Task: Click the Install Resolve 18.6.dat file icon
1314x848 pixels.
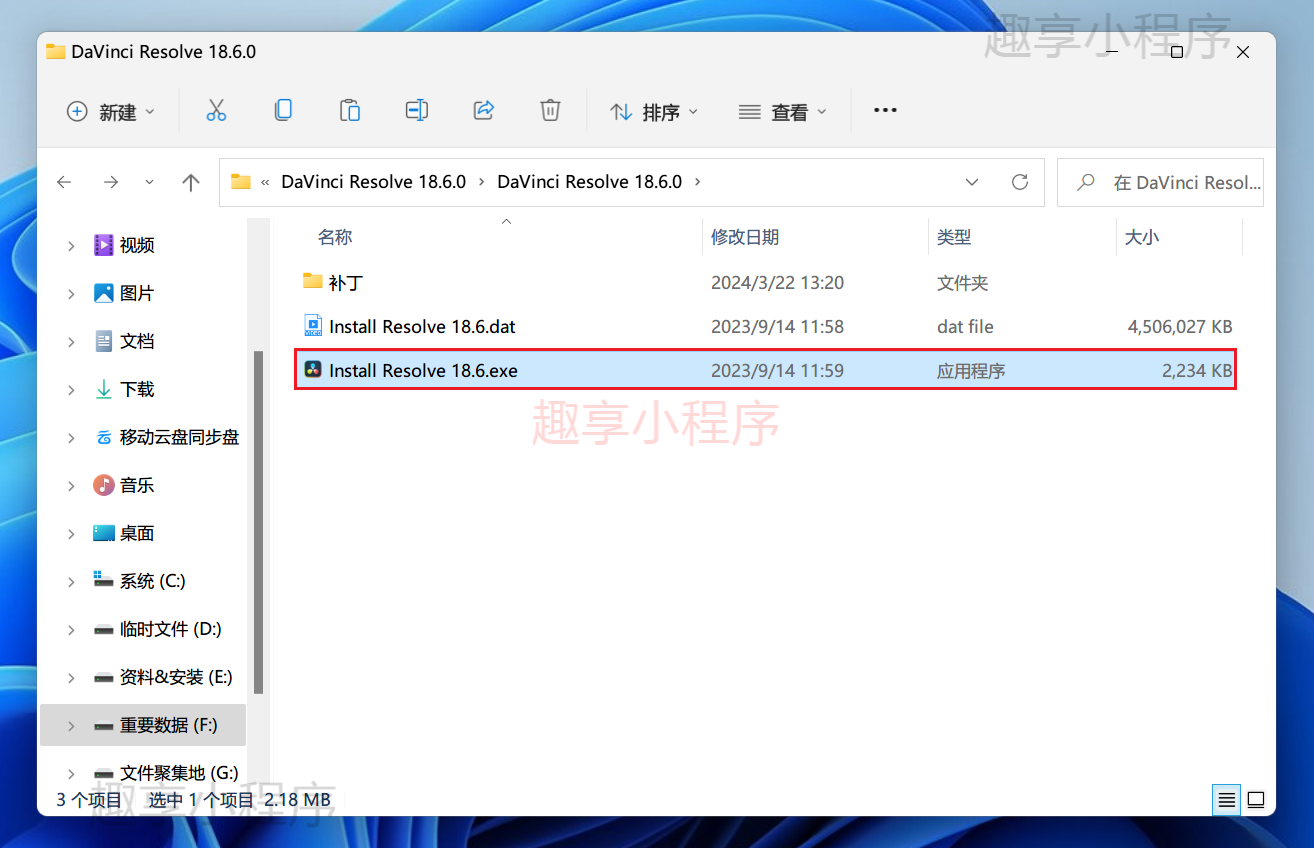Action: coord(313,326)
